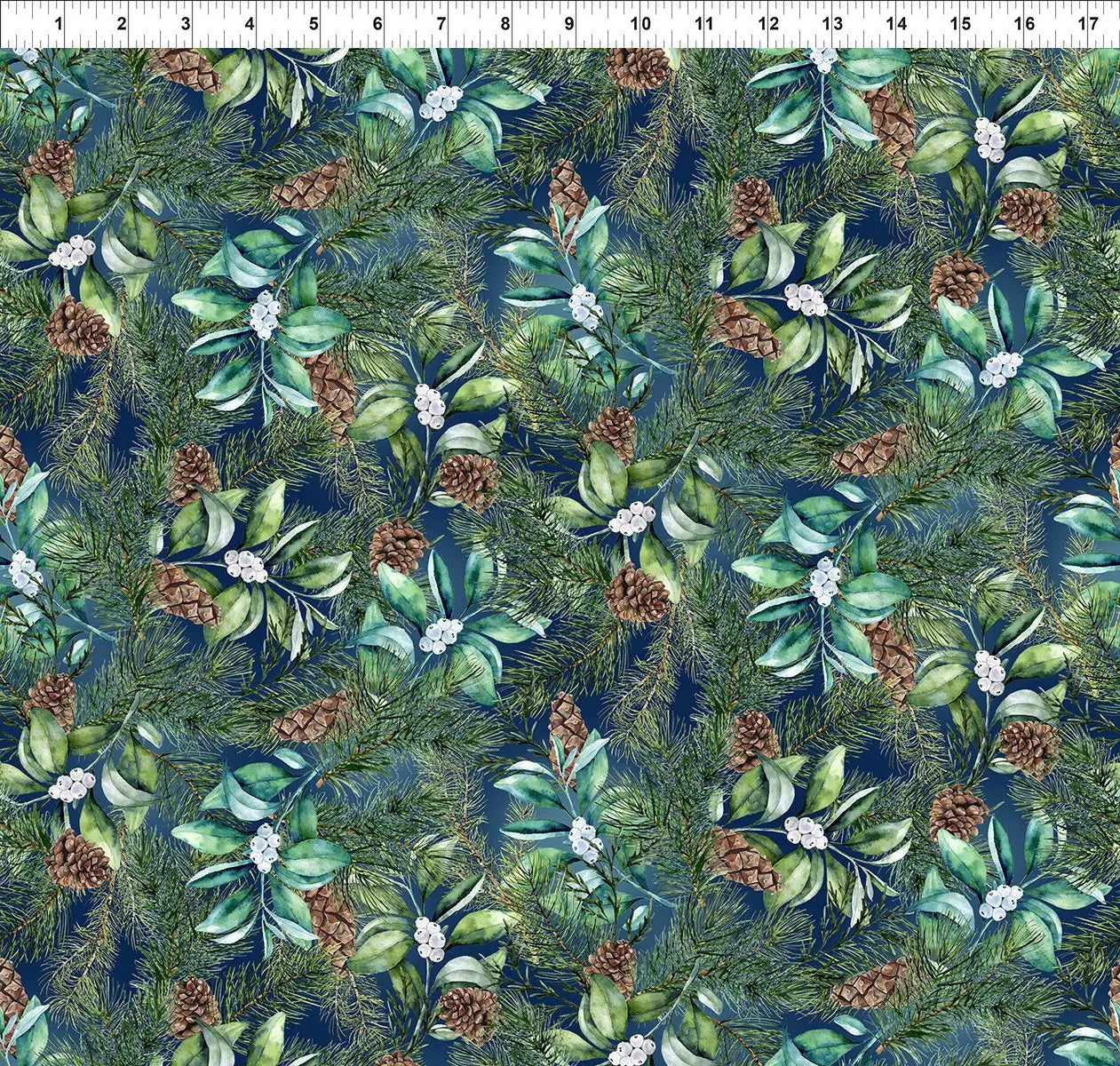Click the pinecone just under ruler mark 10
Screen dimensions: 1120x1066
tap(638, 68)
